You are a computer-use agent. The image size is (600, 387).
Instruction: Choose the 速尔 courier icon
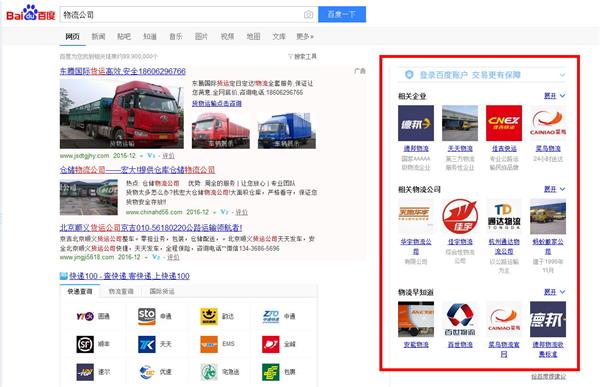[85, 372]
